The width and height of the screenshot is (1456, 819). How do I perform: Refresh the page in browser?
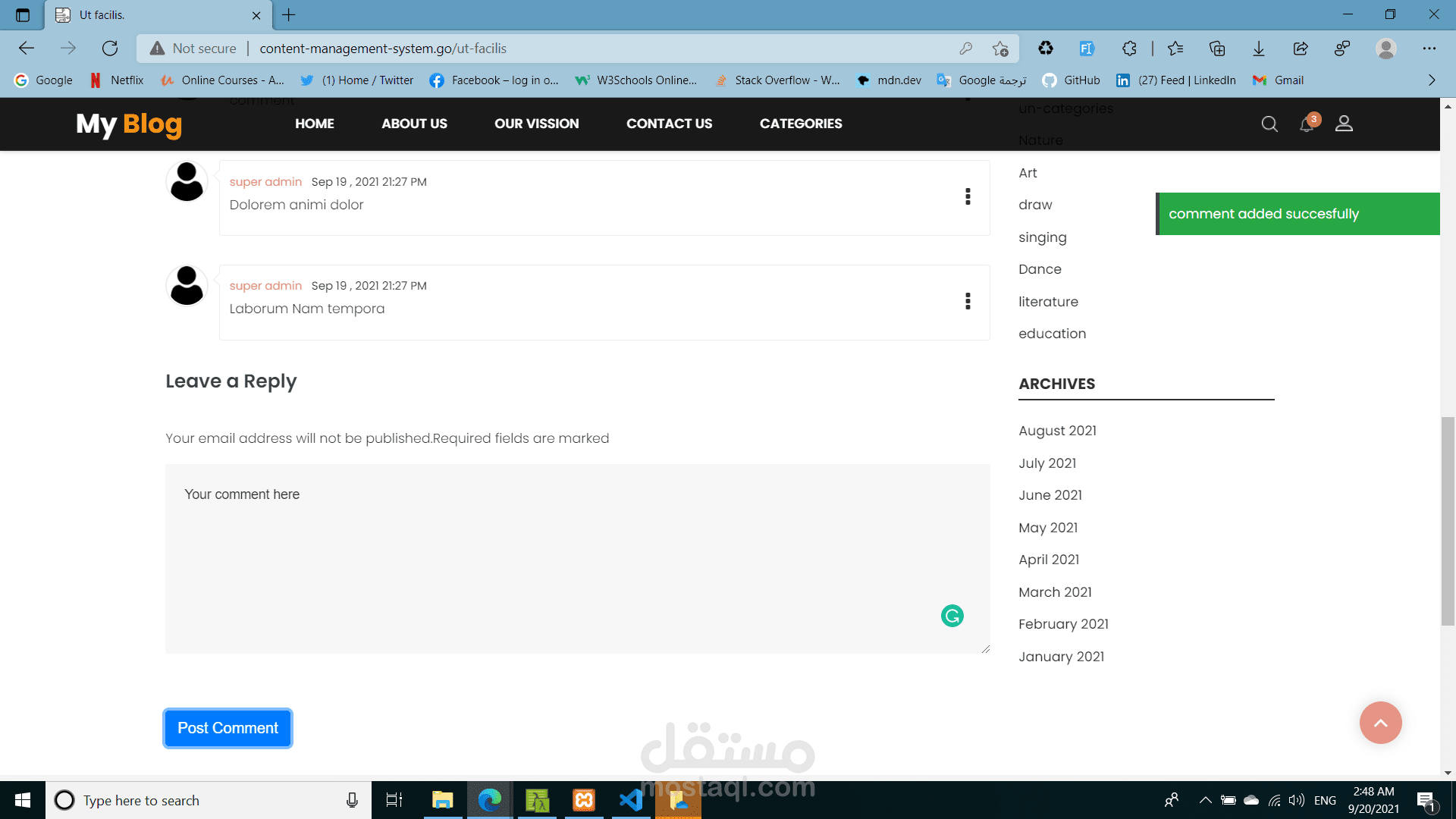(110, 49)
